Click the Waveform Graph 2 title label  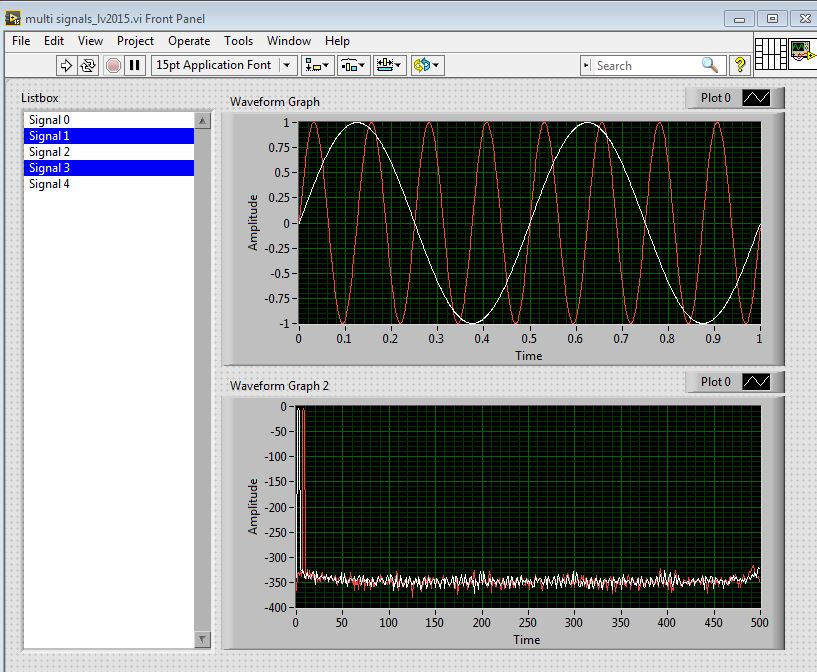[279, 386]
